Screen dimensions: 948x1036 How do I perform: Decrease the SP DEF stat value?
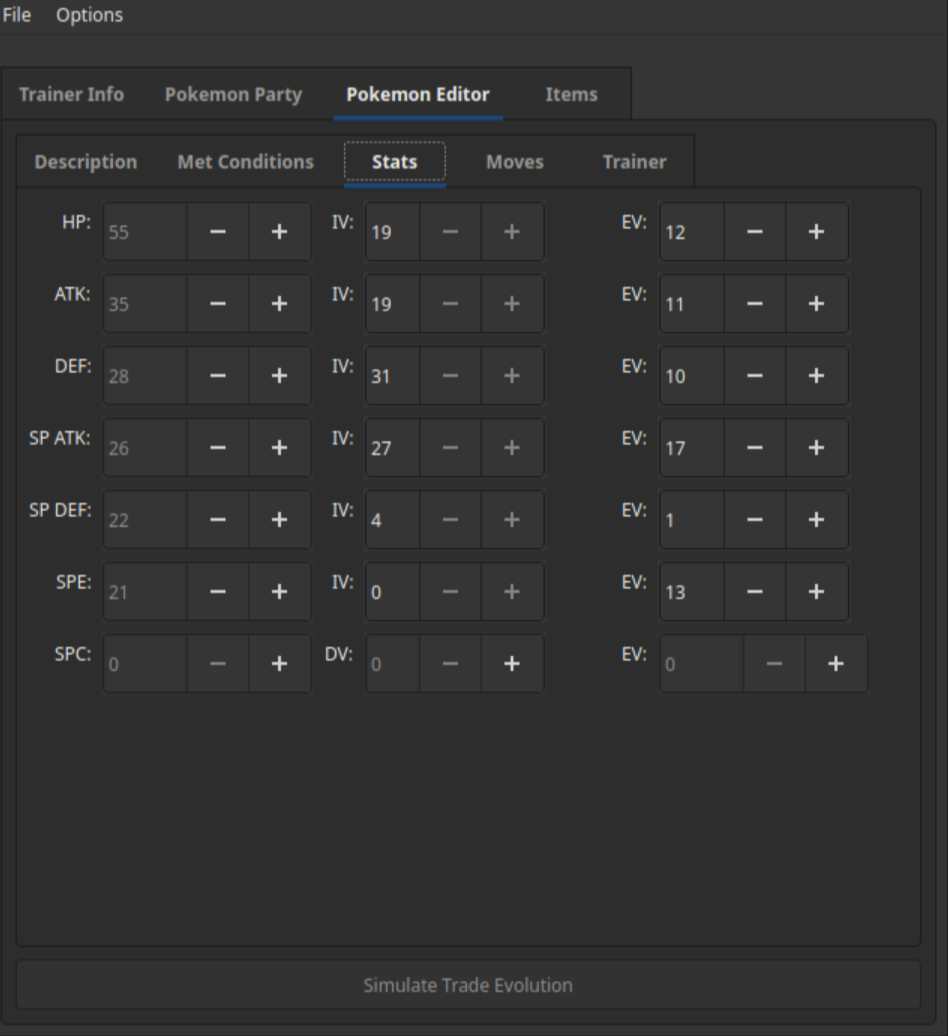point(217,520)
